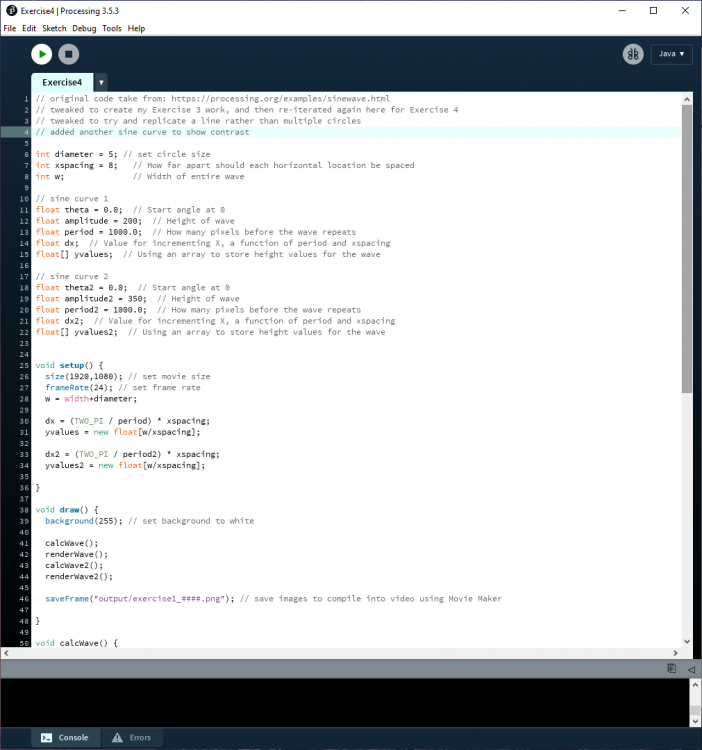Run the sketch with the play button

tap(41, 55)
